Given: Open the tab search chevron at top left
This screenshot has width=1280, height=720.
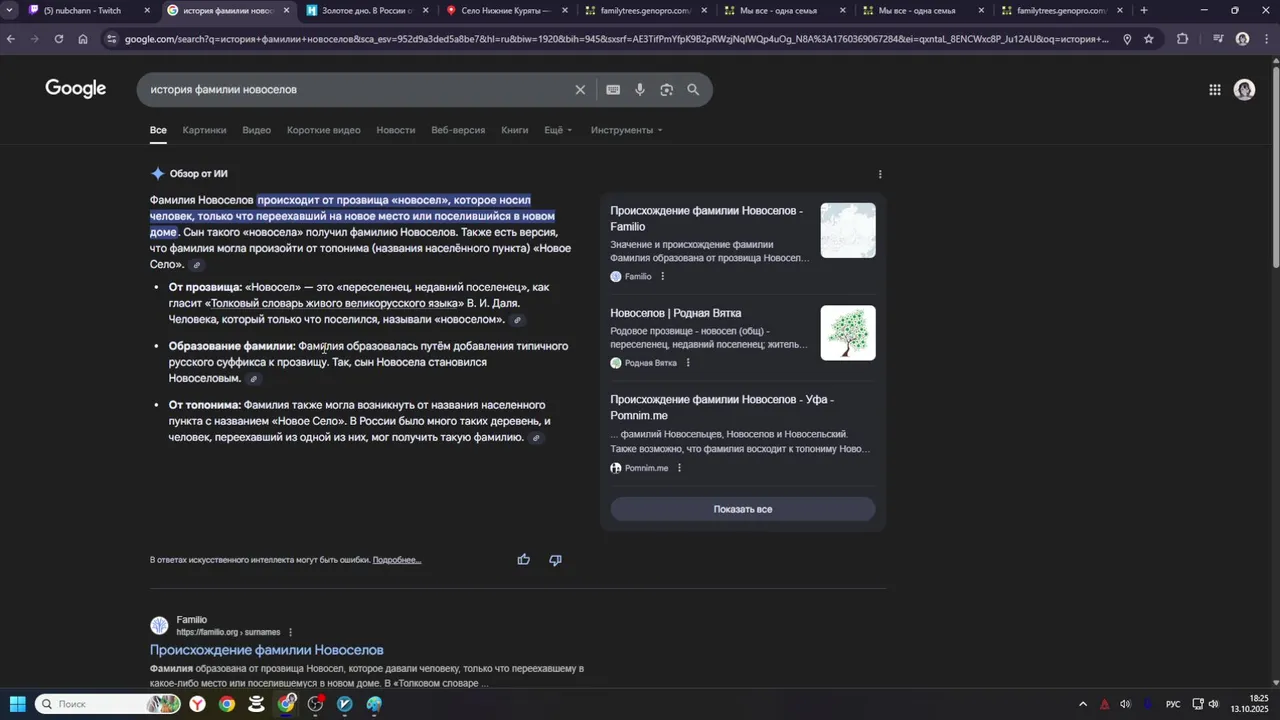Looking at the screenshot, I should [8, 11].
